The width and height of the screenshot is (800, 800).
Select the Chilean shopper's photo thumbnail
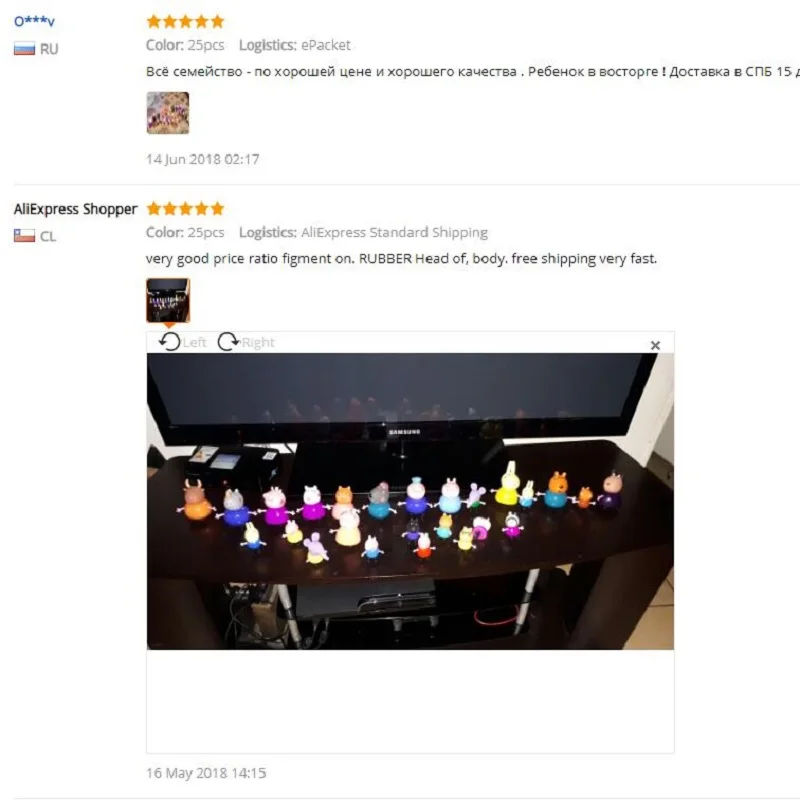pos(168,301)
